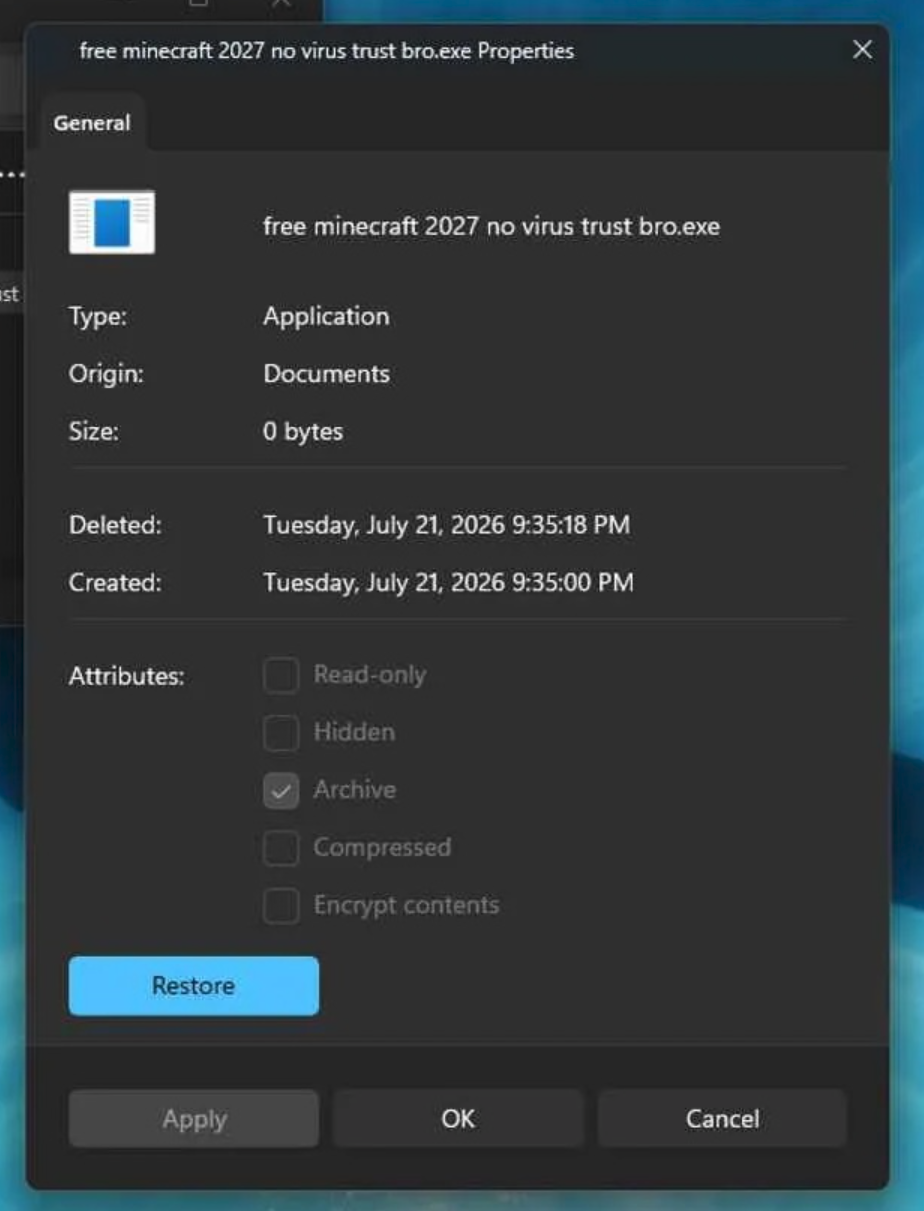The width and height of the screenshot is (924, 1211).
Task: Uncheck the Archive attribute checkbox
Action: point(281,791)
